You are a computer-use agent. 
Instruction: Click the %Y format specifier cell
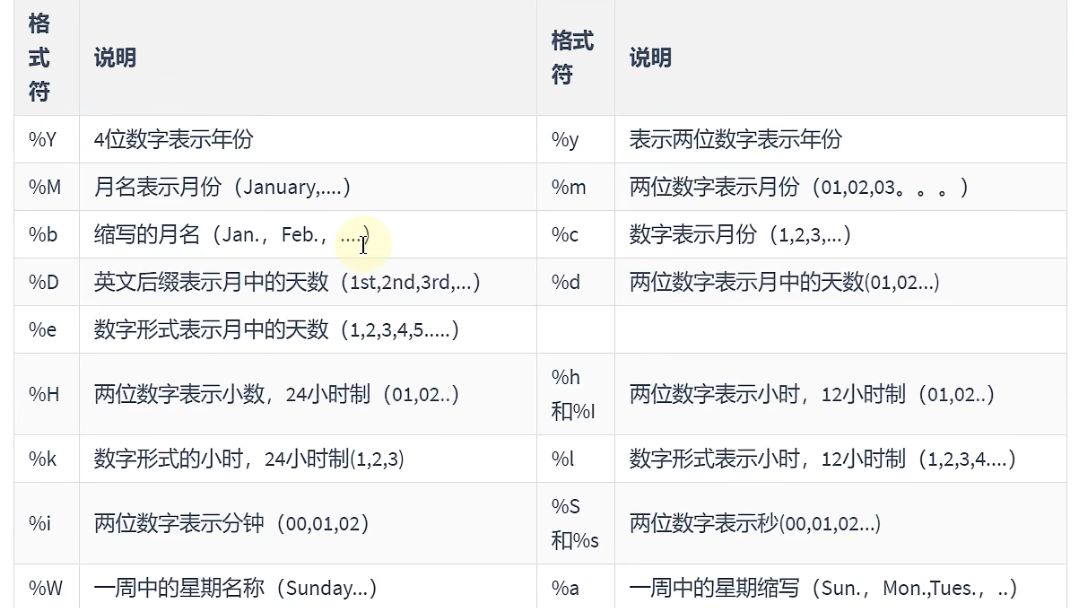point(43,140)
